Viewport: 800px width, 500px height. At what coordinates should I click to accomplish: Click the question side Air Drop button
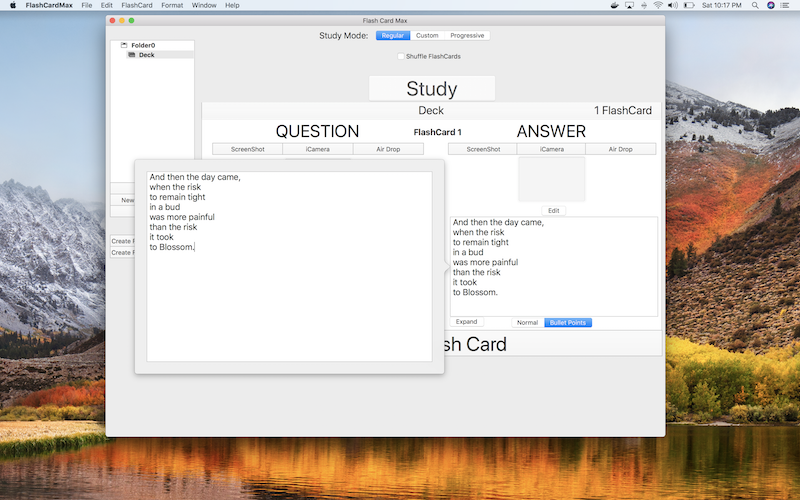[x=388, y=149]
